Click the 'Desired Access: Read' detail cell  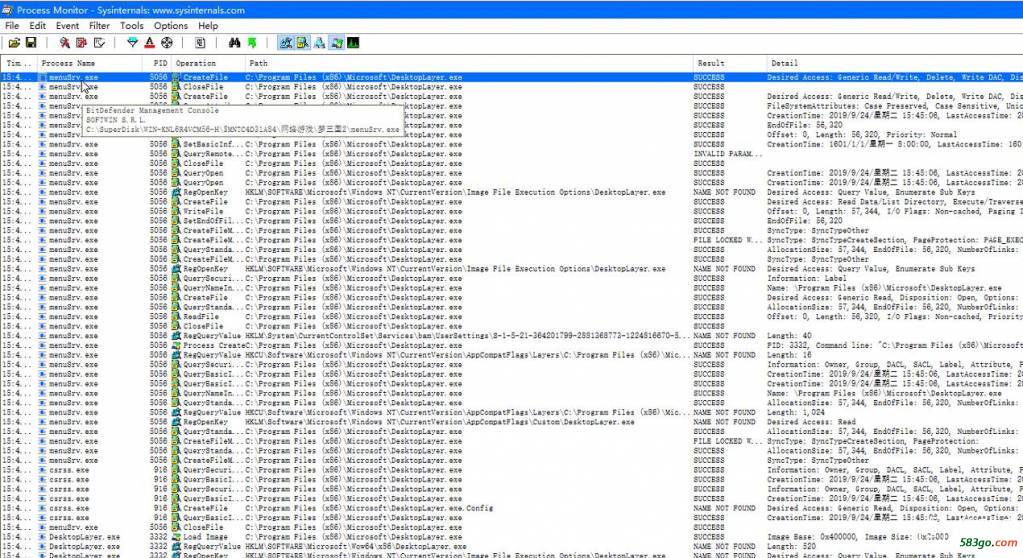pos(811,422)
